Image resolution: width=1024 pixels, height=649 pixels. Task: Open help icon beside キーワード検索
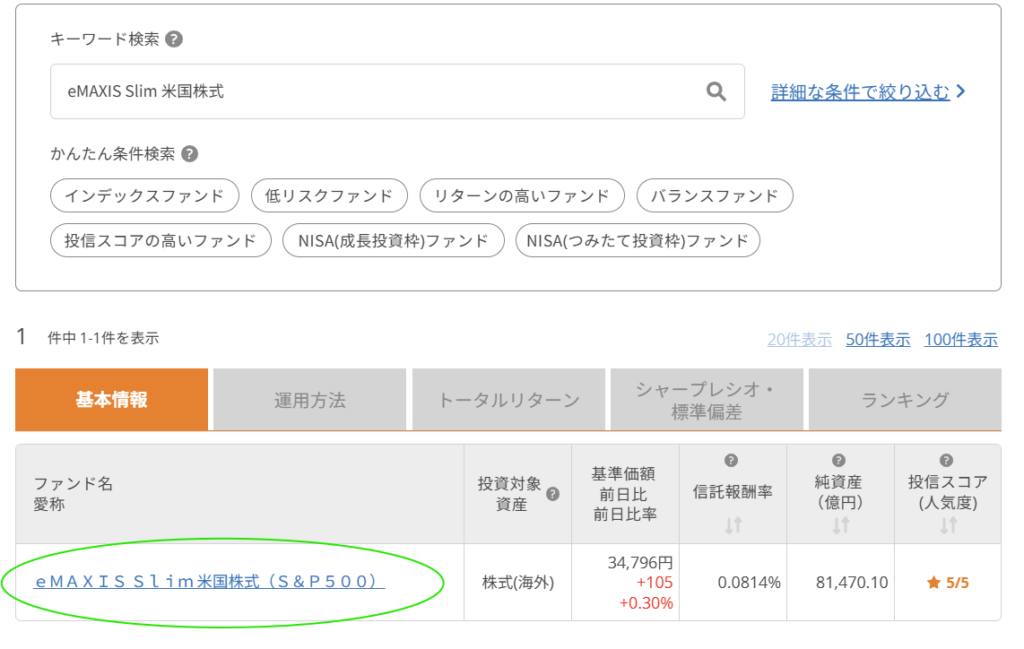pos(174,39)
